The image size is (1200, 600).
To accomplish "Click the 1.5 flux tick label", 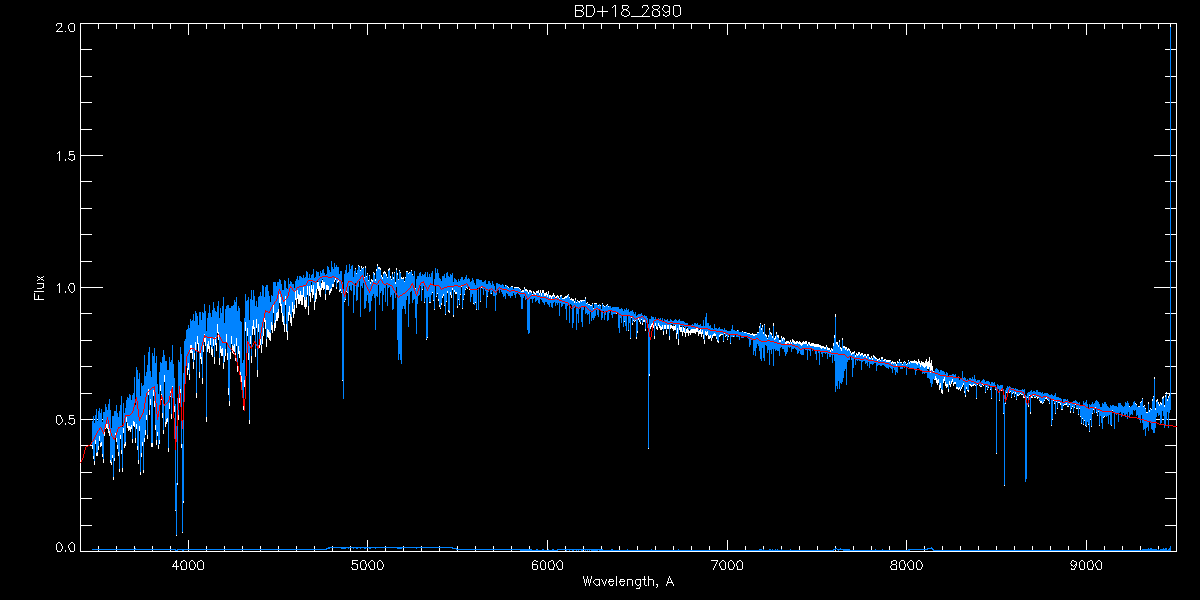I will coord(65,157).
